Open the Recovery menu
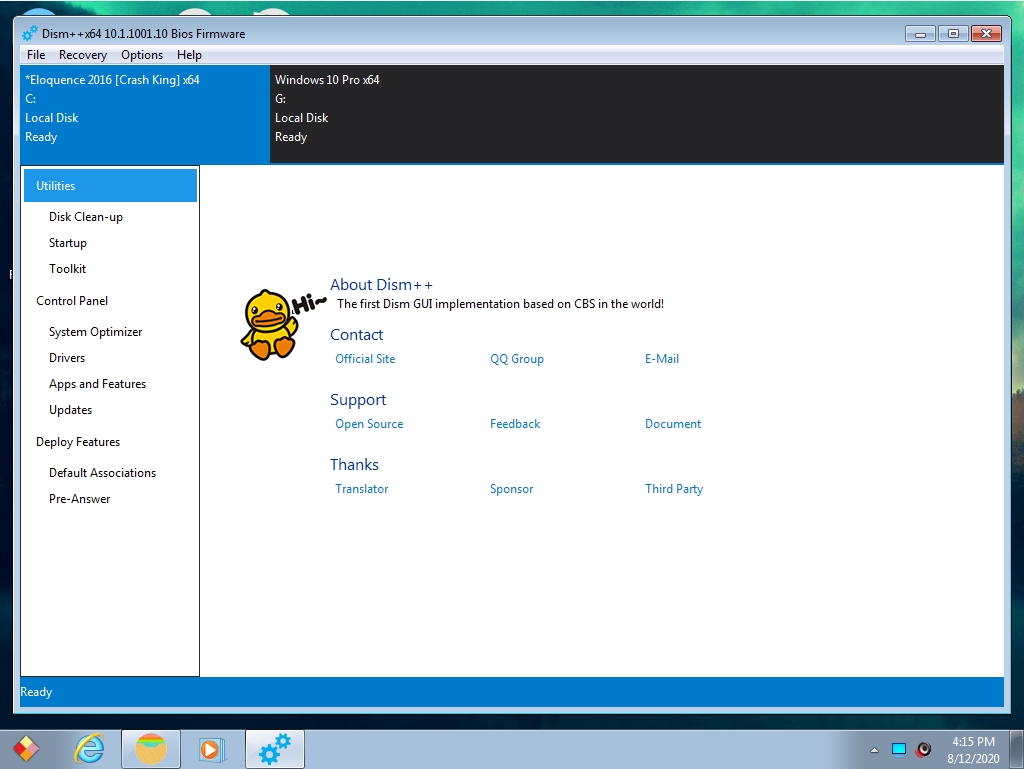This screenshot has height=769, width=1024. [x=83, y=55]
